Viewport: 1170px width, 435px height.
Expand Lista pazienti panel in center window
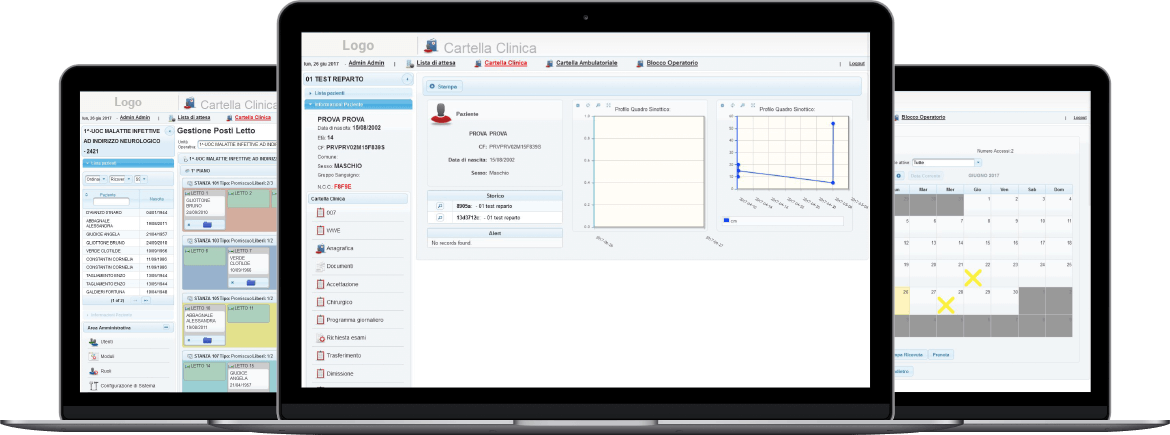[358, 93]
